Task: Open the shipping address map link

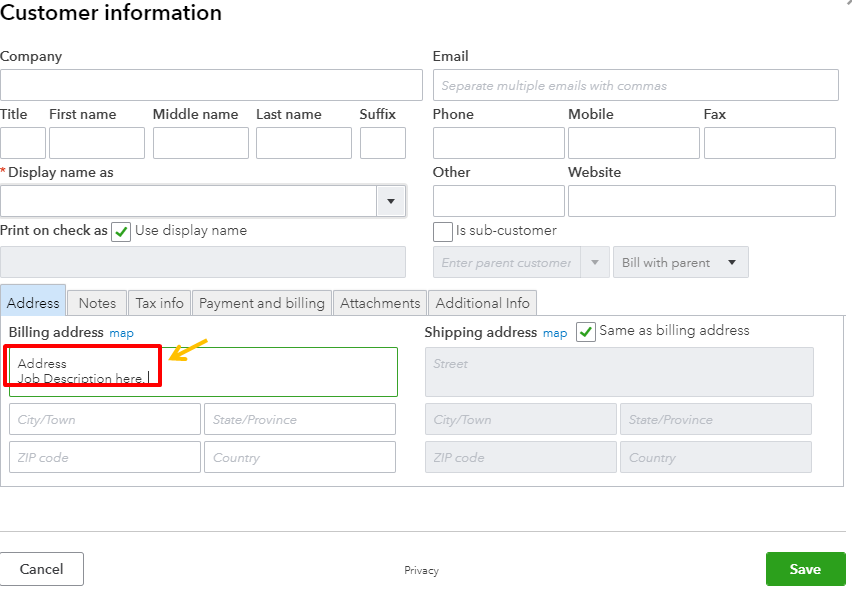Action: (x=555, y=333)
